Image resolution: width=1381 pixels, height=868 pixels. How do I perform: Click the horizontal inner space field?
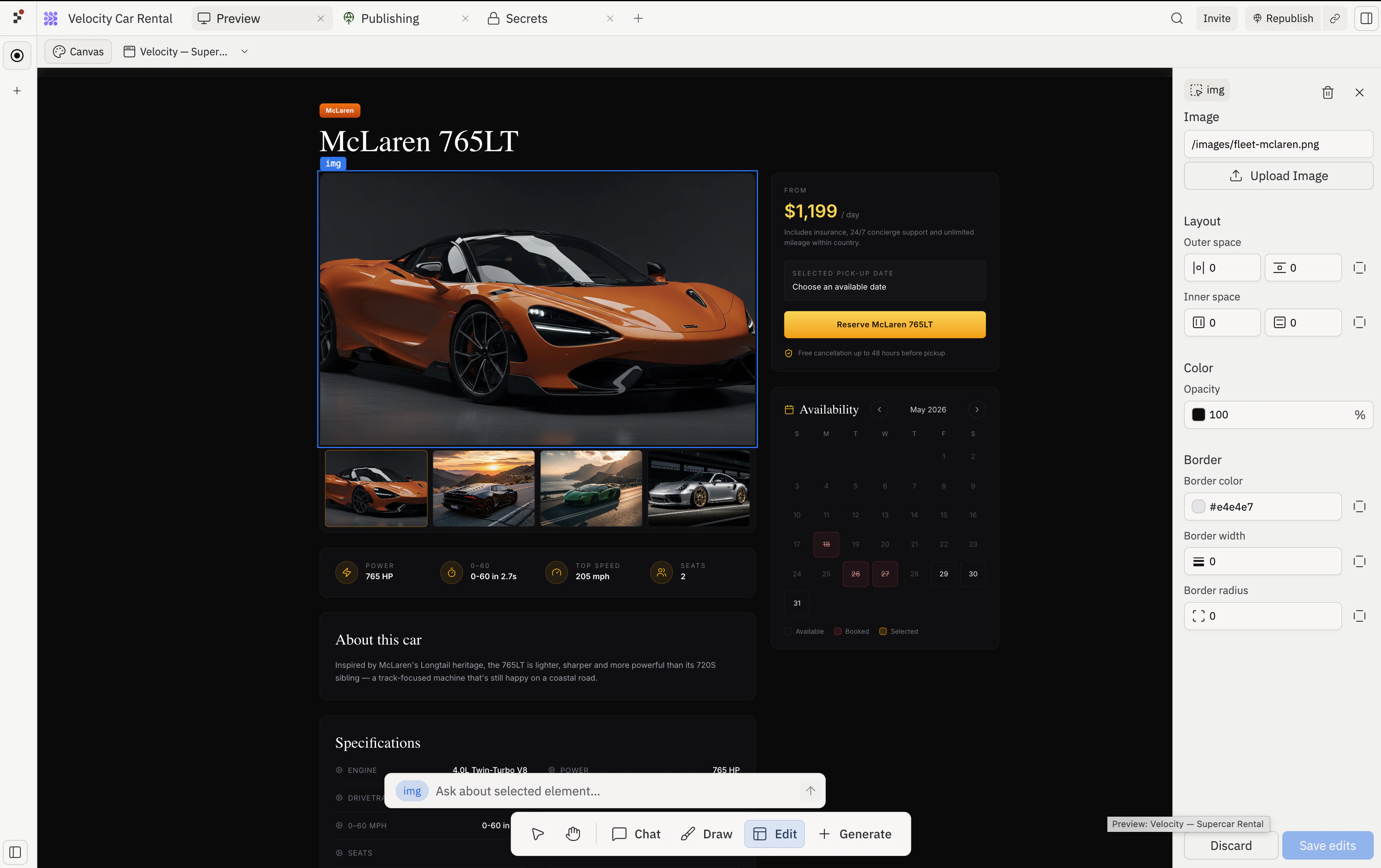[x=1222, y=322]
